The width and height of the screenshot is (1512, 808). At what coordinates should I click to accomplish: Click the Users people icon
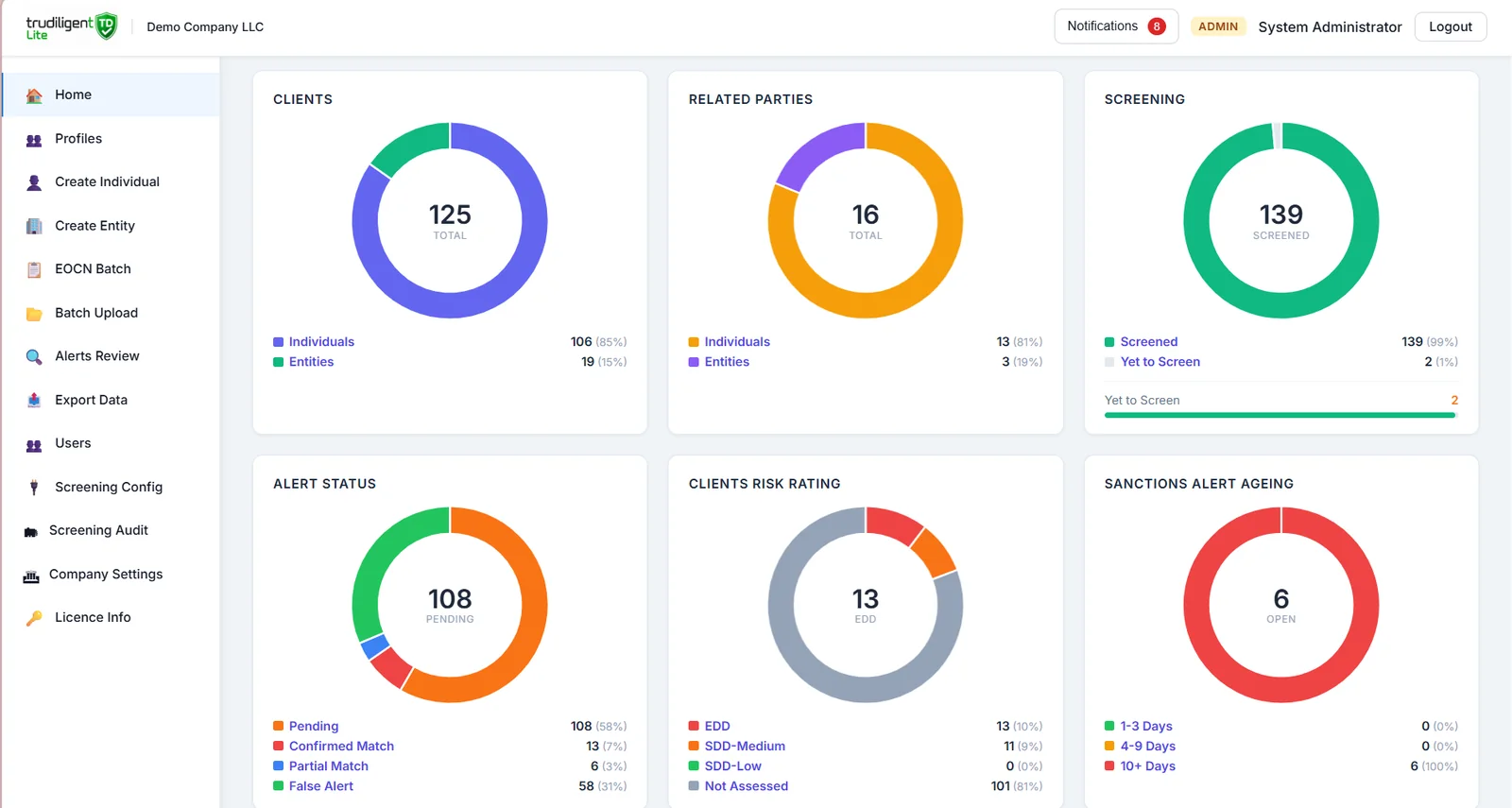click(x=34, y=444)
